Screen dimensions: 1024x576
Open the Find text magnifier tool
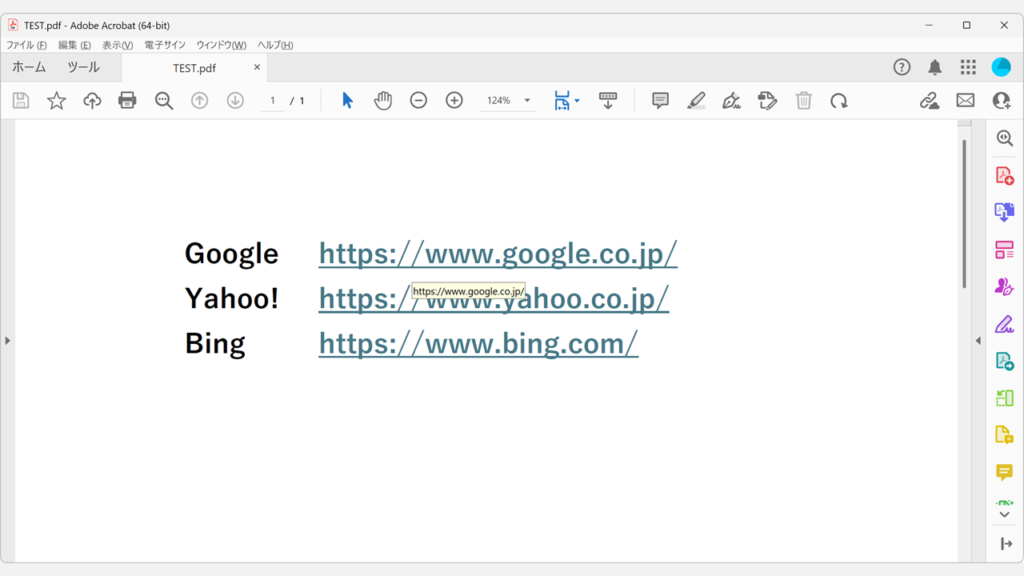coord(163,101)
